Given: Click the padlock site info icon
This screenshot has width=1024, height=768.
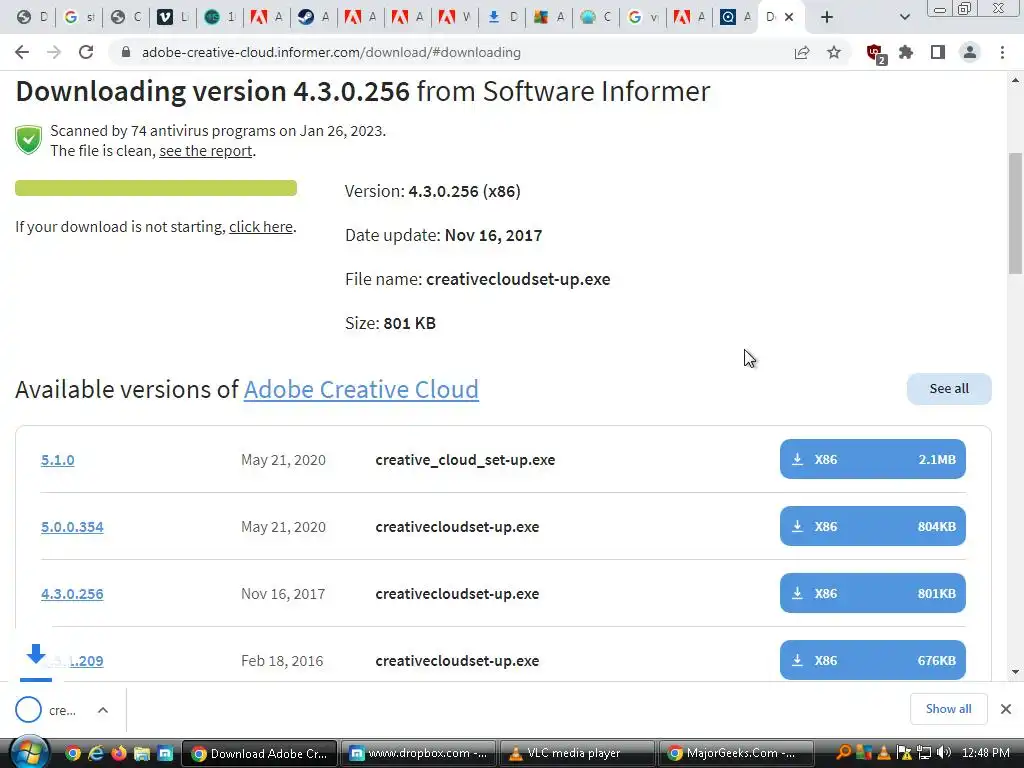Looking at the screenshot, I should (x=126, y=52).
